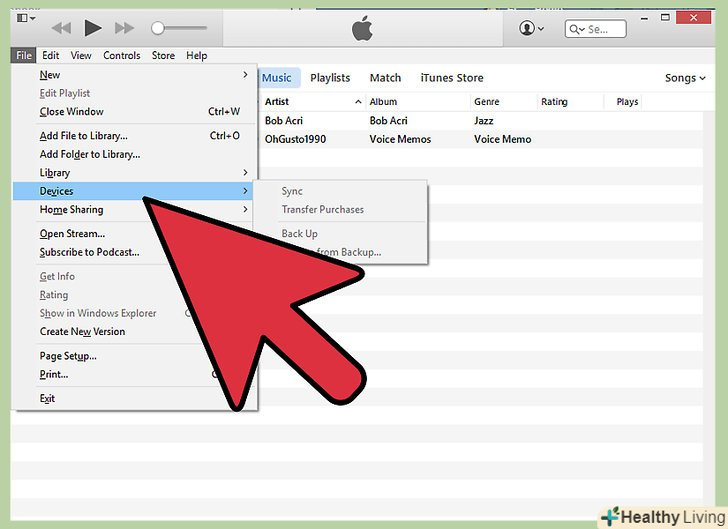Click the search magnifier icon
The height and width of the screenshot is (529, 728).
tap(575, 29)
